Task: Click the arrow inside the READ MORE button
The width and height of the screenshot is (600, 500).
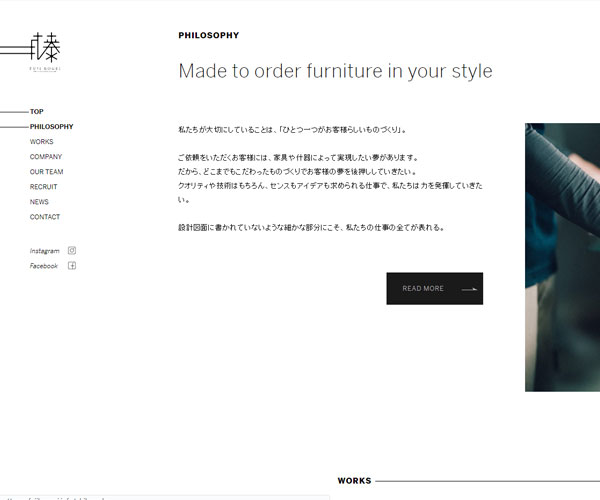Action: pyautogui.click(x=469, y=289)
